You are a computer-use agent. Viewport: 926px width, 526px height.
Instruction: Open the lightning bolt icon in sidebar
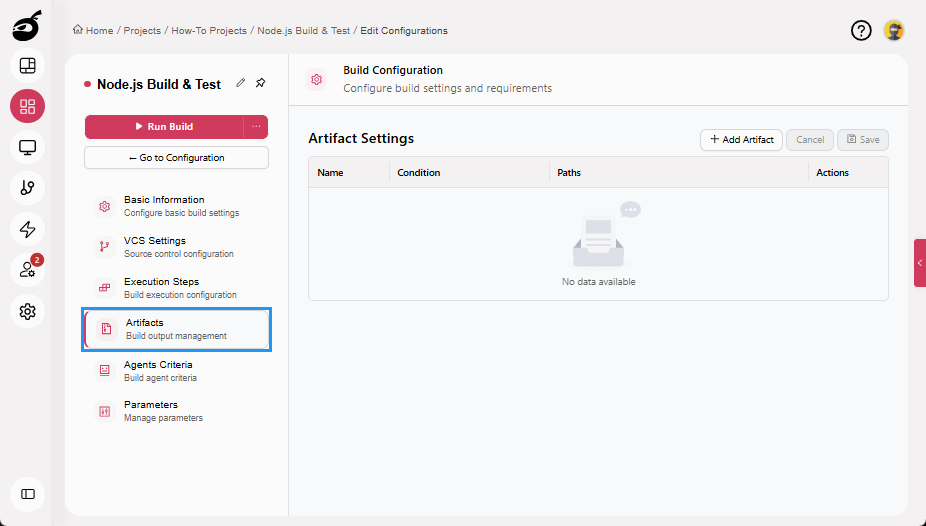coord(27,229)
